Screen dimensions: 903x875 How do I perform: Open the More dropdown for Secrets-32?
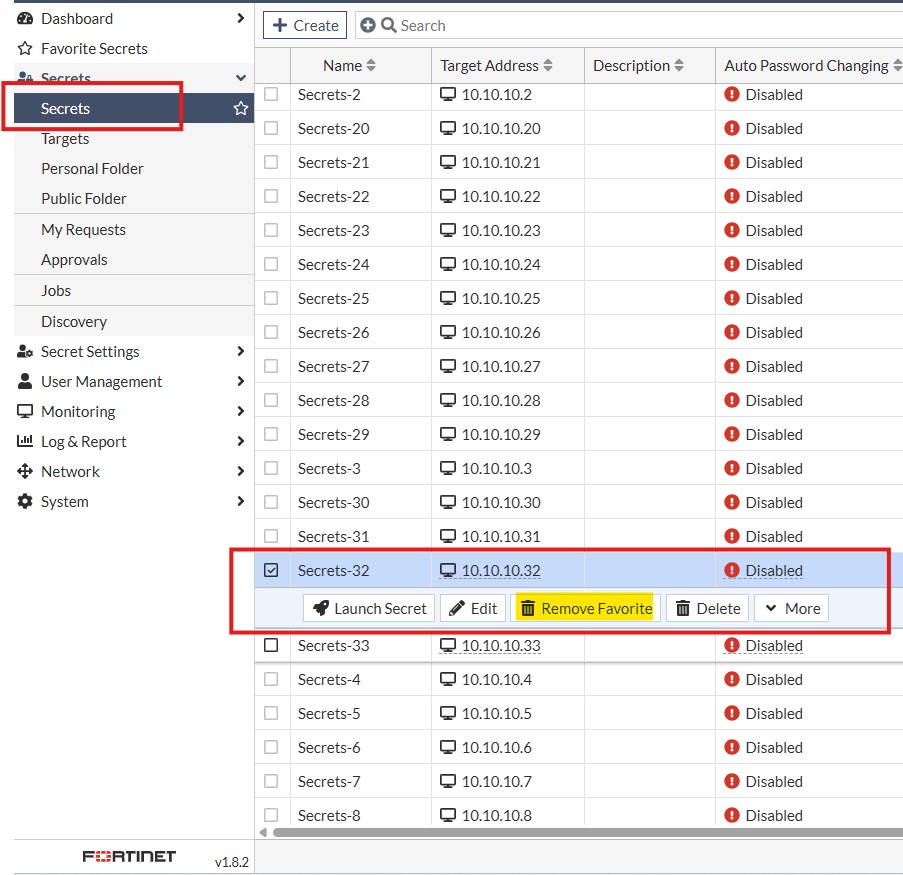[x=791, y=608]
